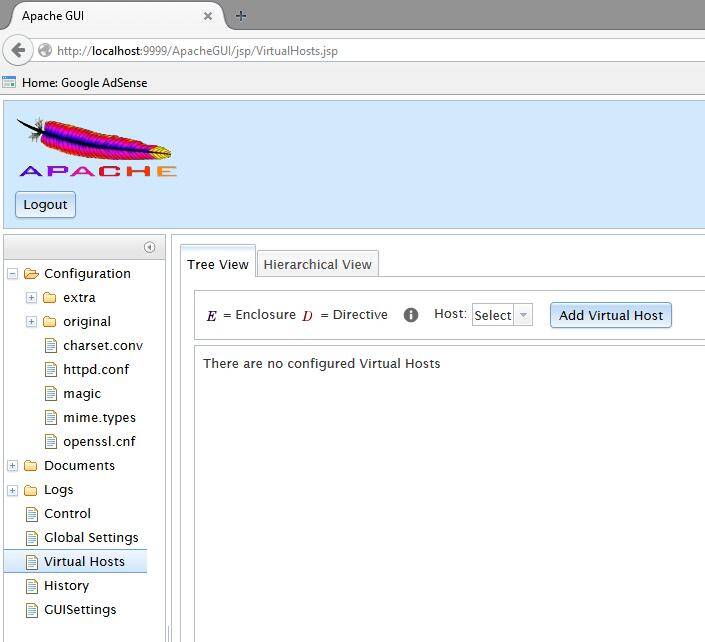Click the charset.conv file icon
705x642 pixels.
coord(51,345)
